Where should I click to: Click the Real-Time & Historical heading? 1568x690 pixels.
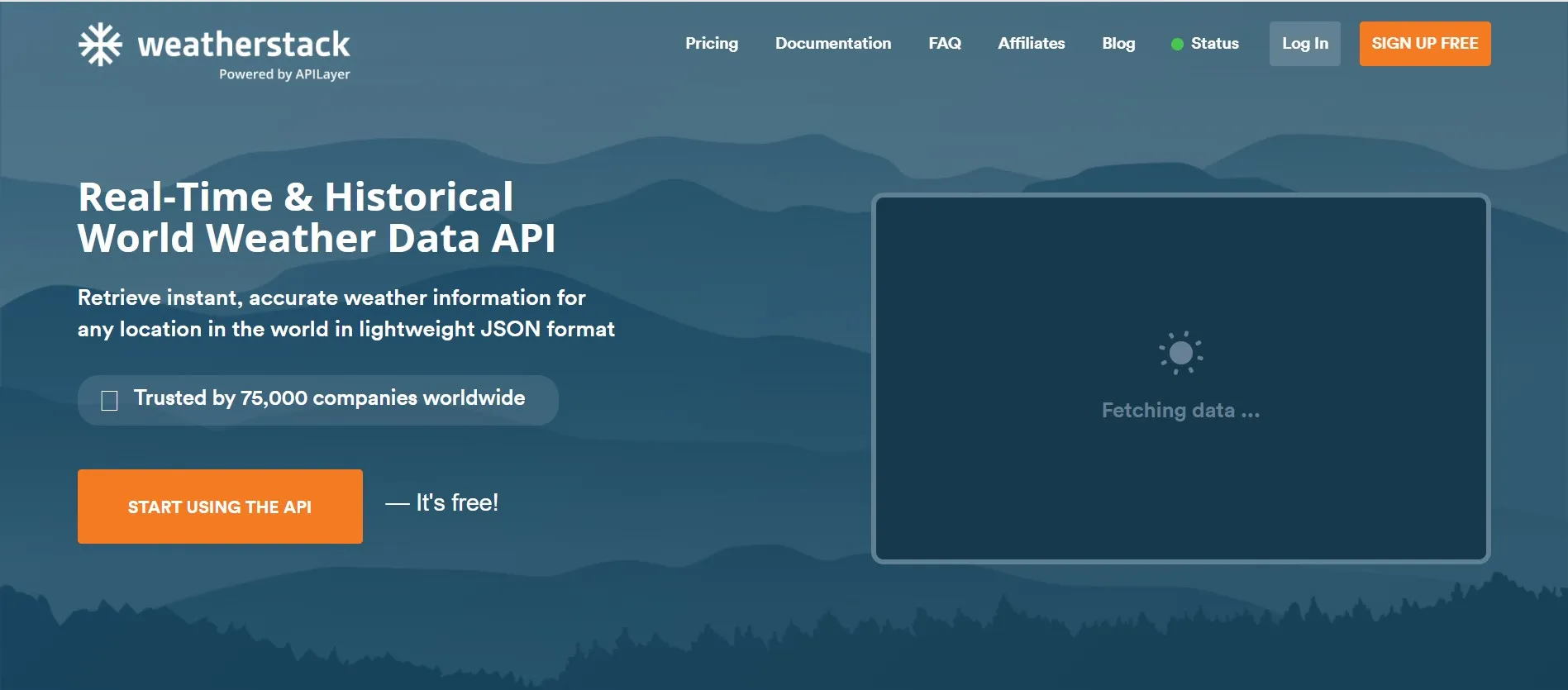tap(317, 217)
